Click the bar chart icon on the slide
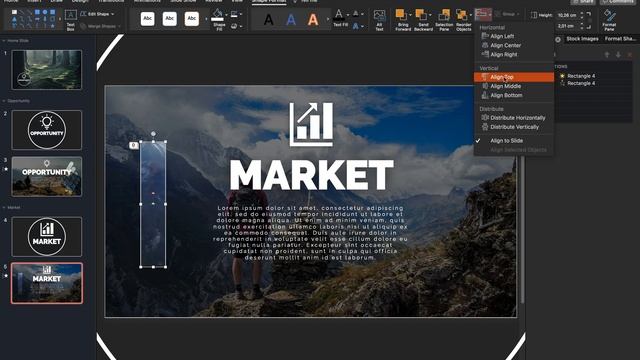Viewport: 640px width, 360px height. (311, 124)
